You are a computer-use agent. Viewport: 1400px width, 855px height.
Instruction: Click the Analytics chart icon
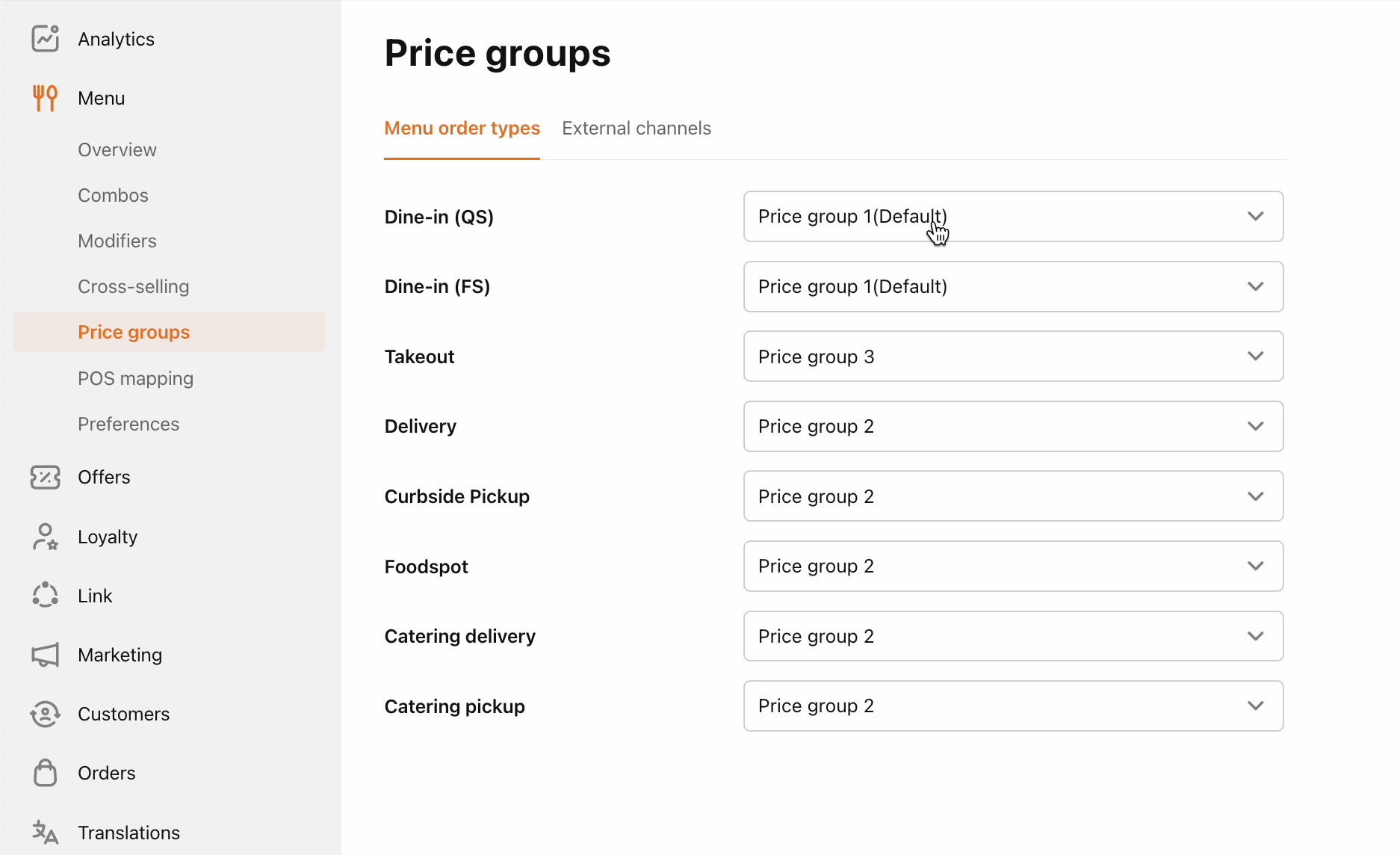(x=45, y=39)
